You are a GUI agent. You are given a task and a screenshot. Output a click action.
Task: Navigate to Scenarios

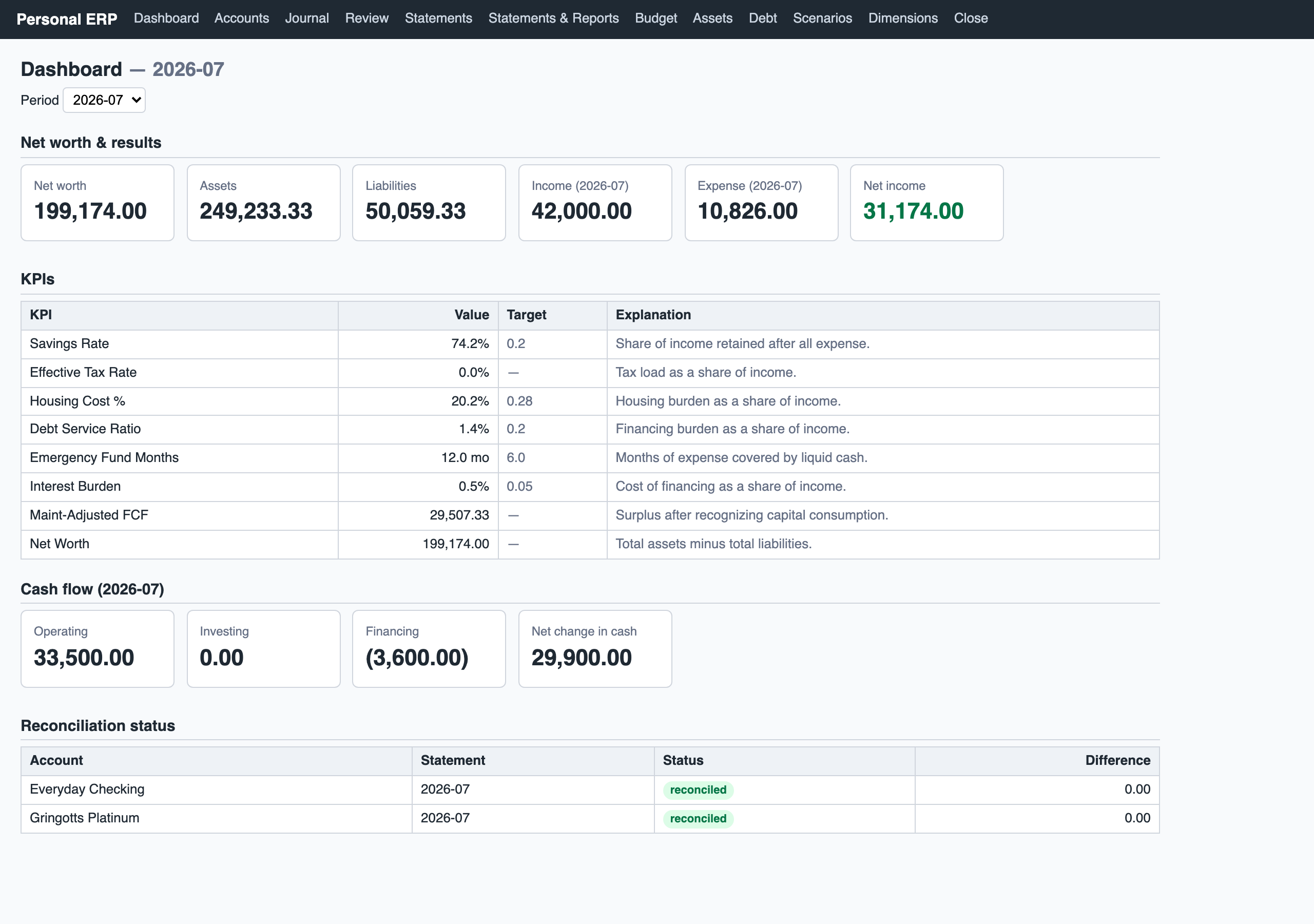click(822, 18)
